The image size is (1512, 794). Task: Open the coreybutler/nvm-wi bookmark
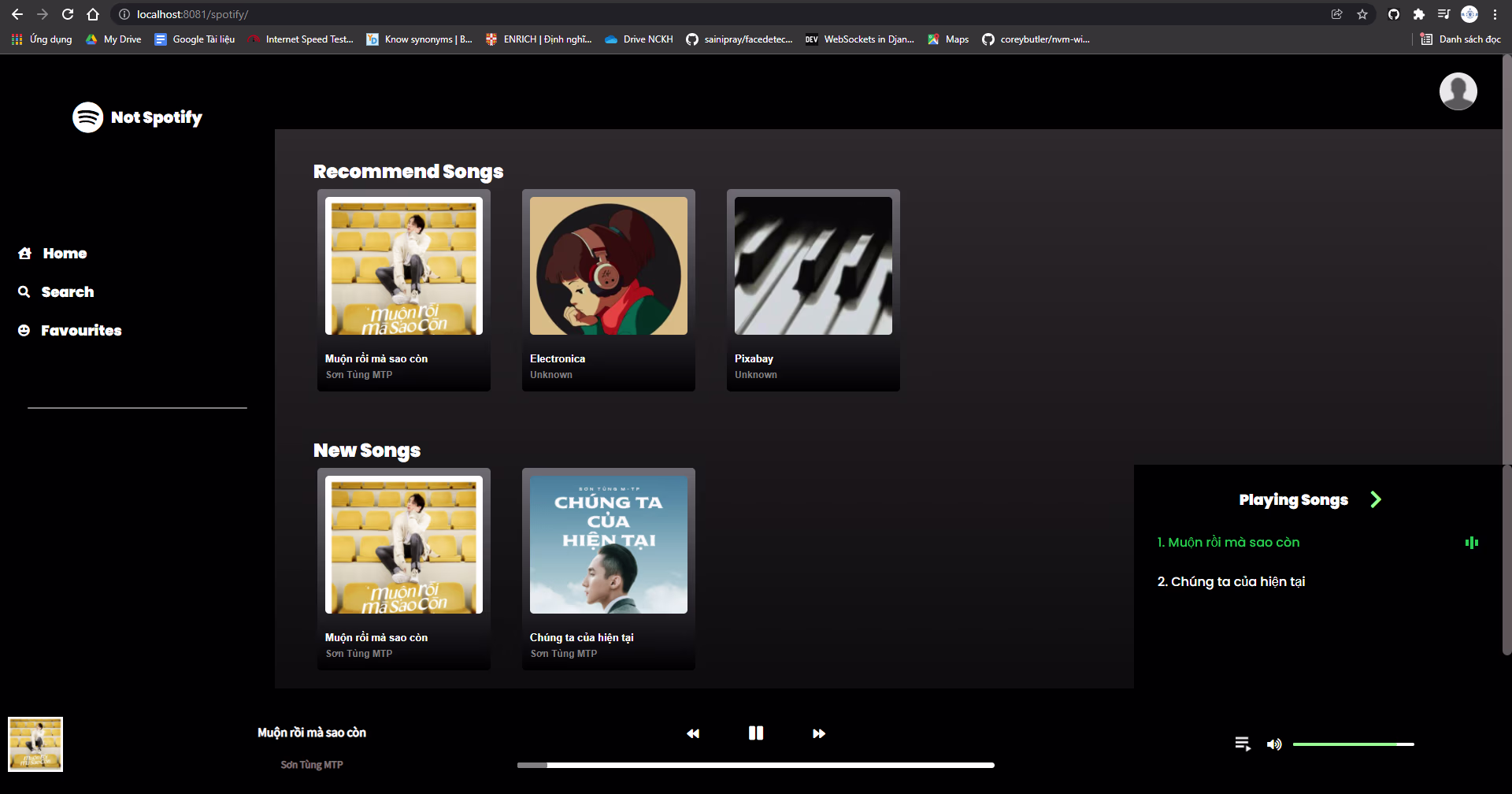(1036, 39)
